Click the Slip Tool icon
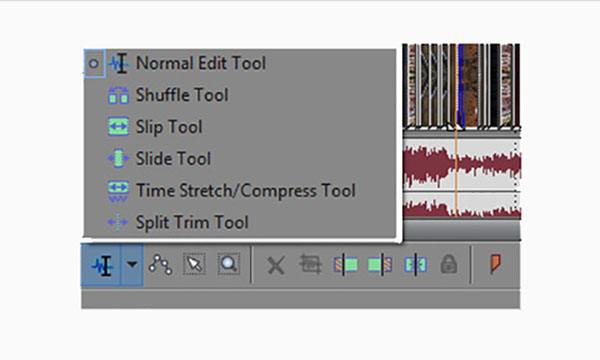Image resolution: width=600 pixels, height=360 pixels. [x=118, y=127]
